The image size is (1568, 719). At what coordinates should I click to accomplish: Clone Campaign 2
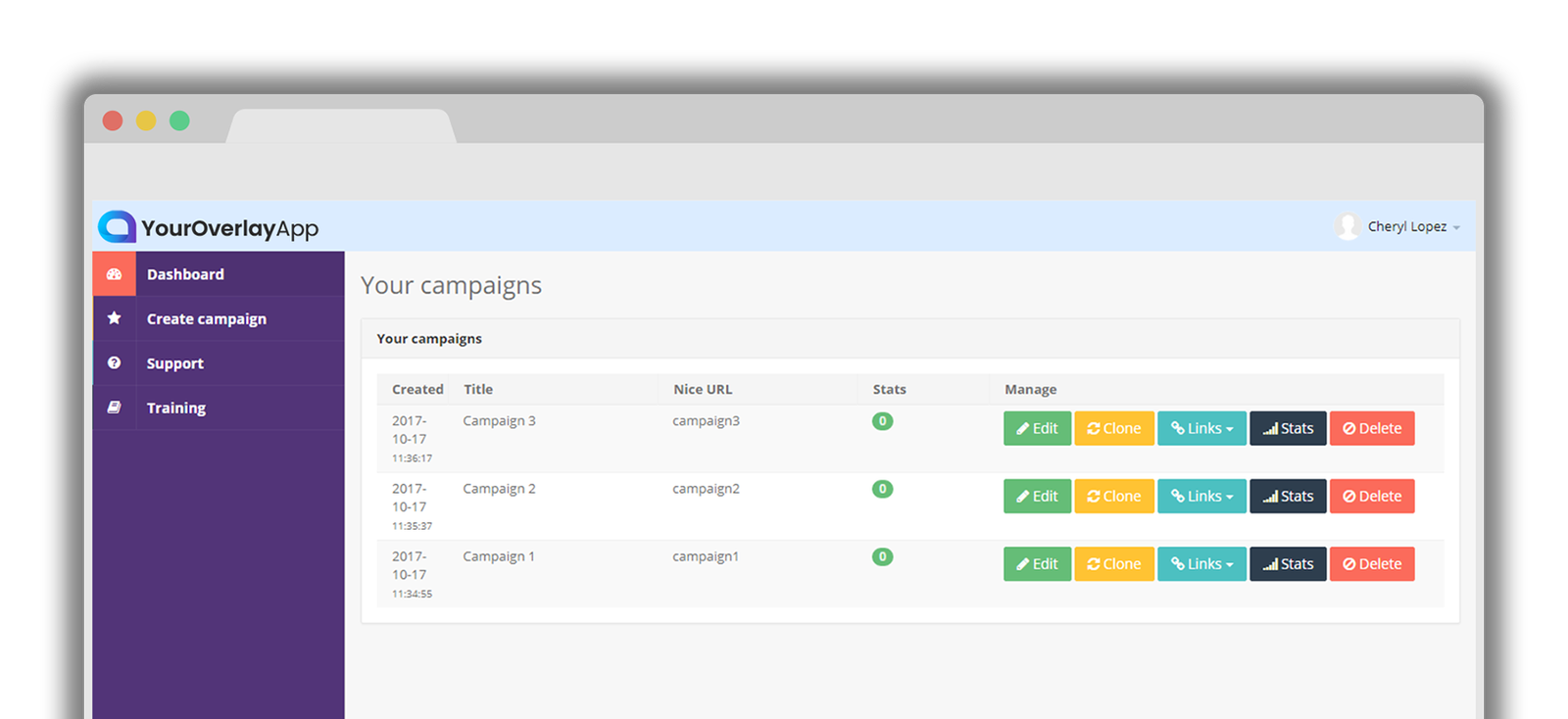(1114, 496)
